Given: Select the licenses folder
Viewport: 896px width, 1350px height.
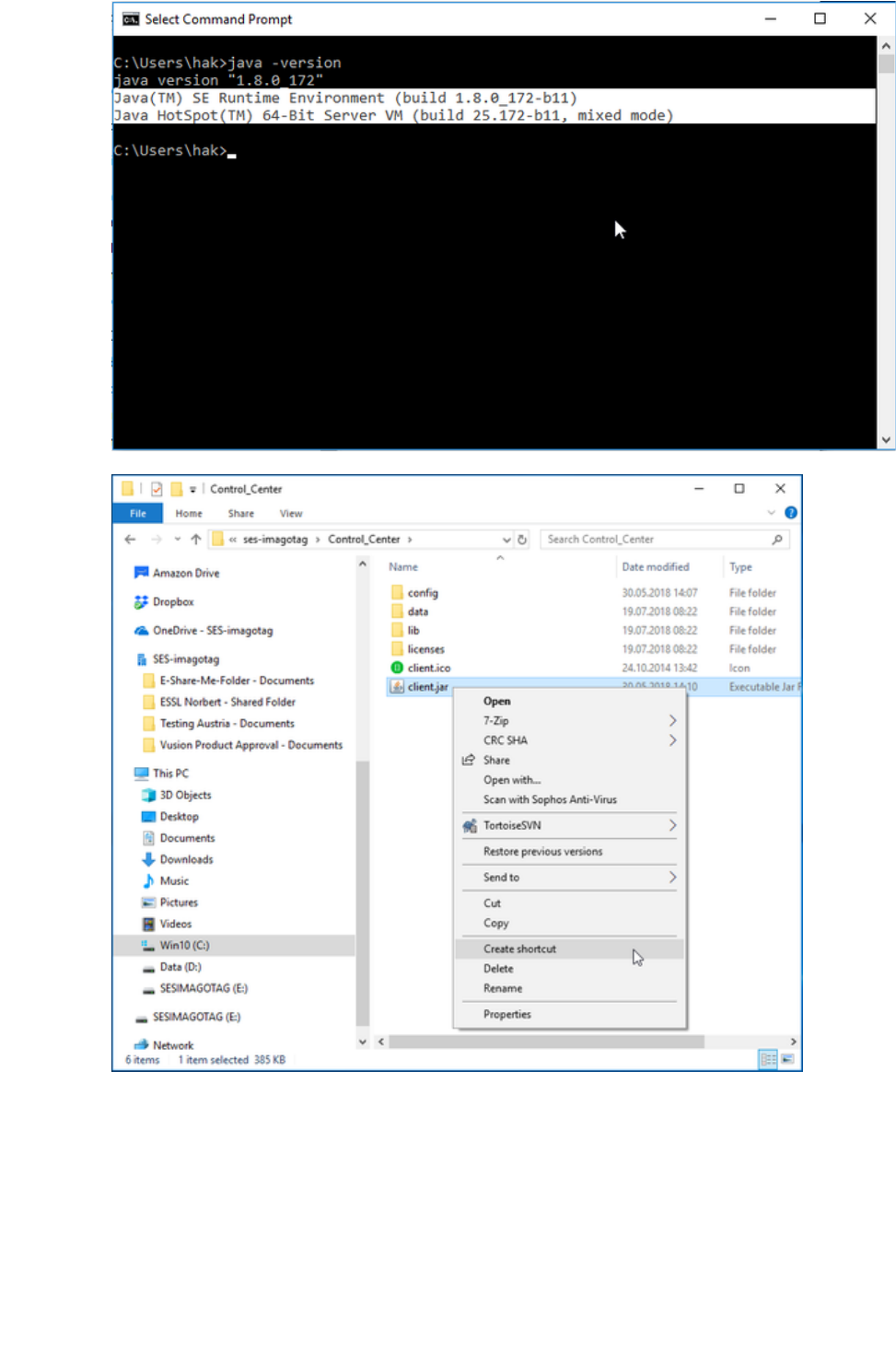Looking at the screenshot, I should pyautogui.click(x=417, y=649).
